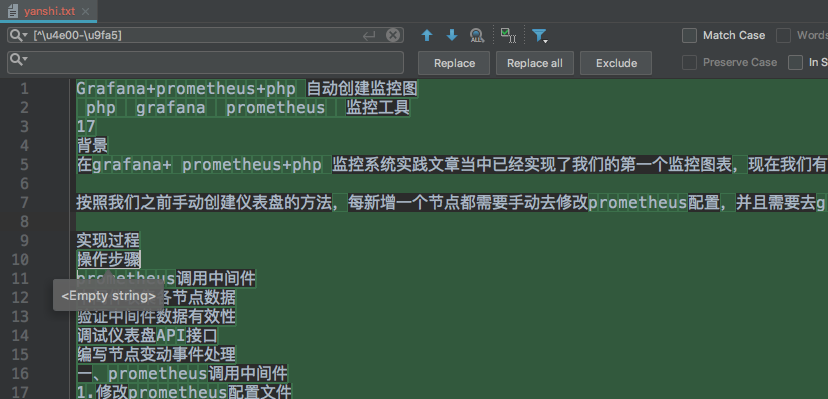Click the text 监控工具 on line 2

click(x=378, y=108)
